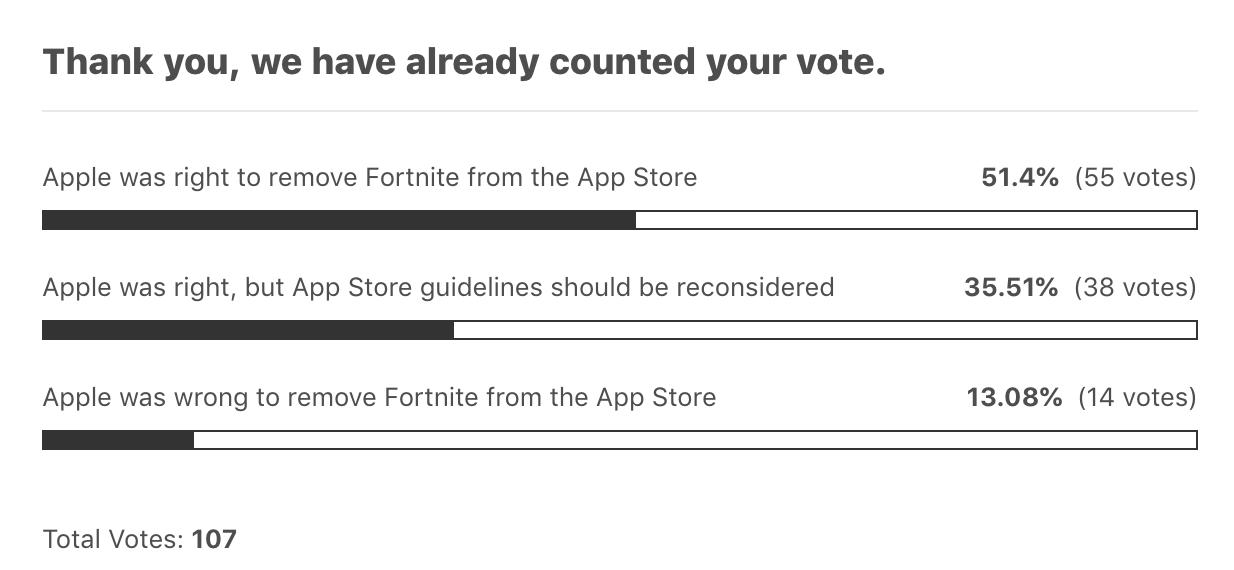1234x570 pixels.
Task: Select 'Apple was wrong to remove Fortnite' option text
Action: click(379, 398)
